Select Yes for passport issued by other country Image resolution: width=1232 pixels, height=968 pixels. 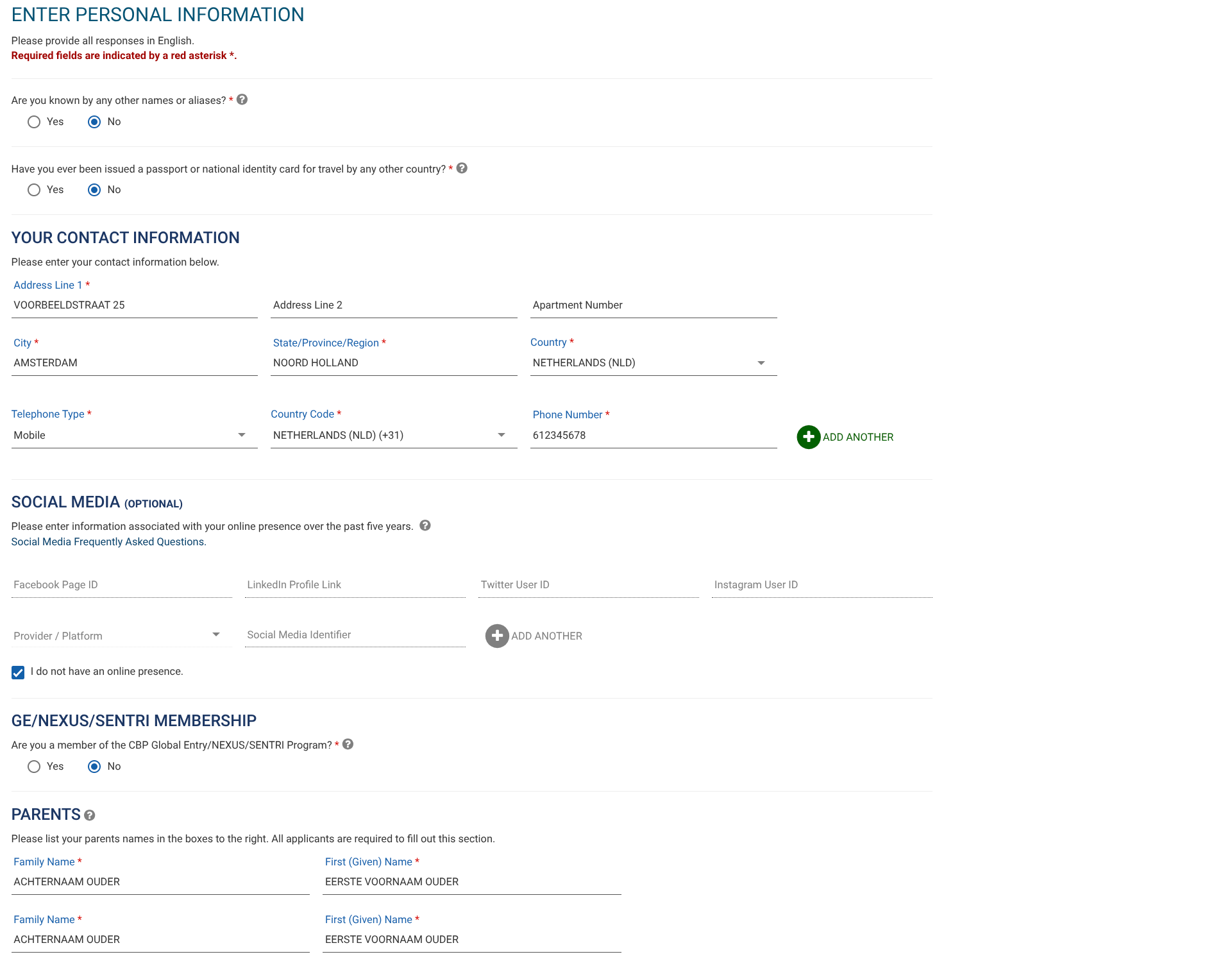tap(34, 190)
